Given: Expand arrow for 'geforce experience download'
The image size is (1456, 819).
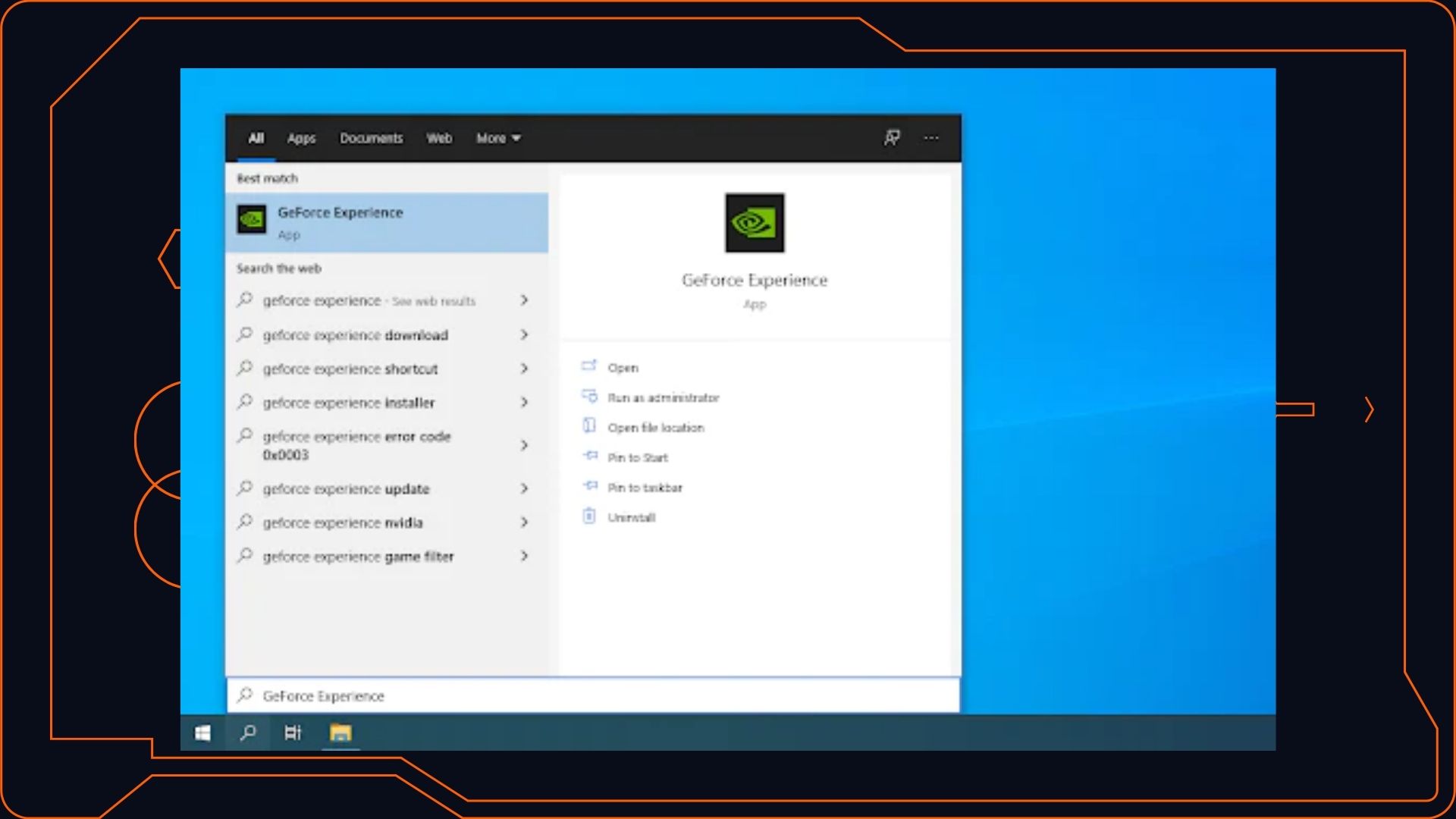Looking at the screenshot, I should (524, 334).
